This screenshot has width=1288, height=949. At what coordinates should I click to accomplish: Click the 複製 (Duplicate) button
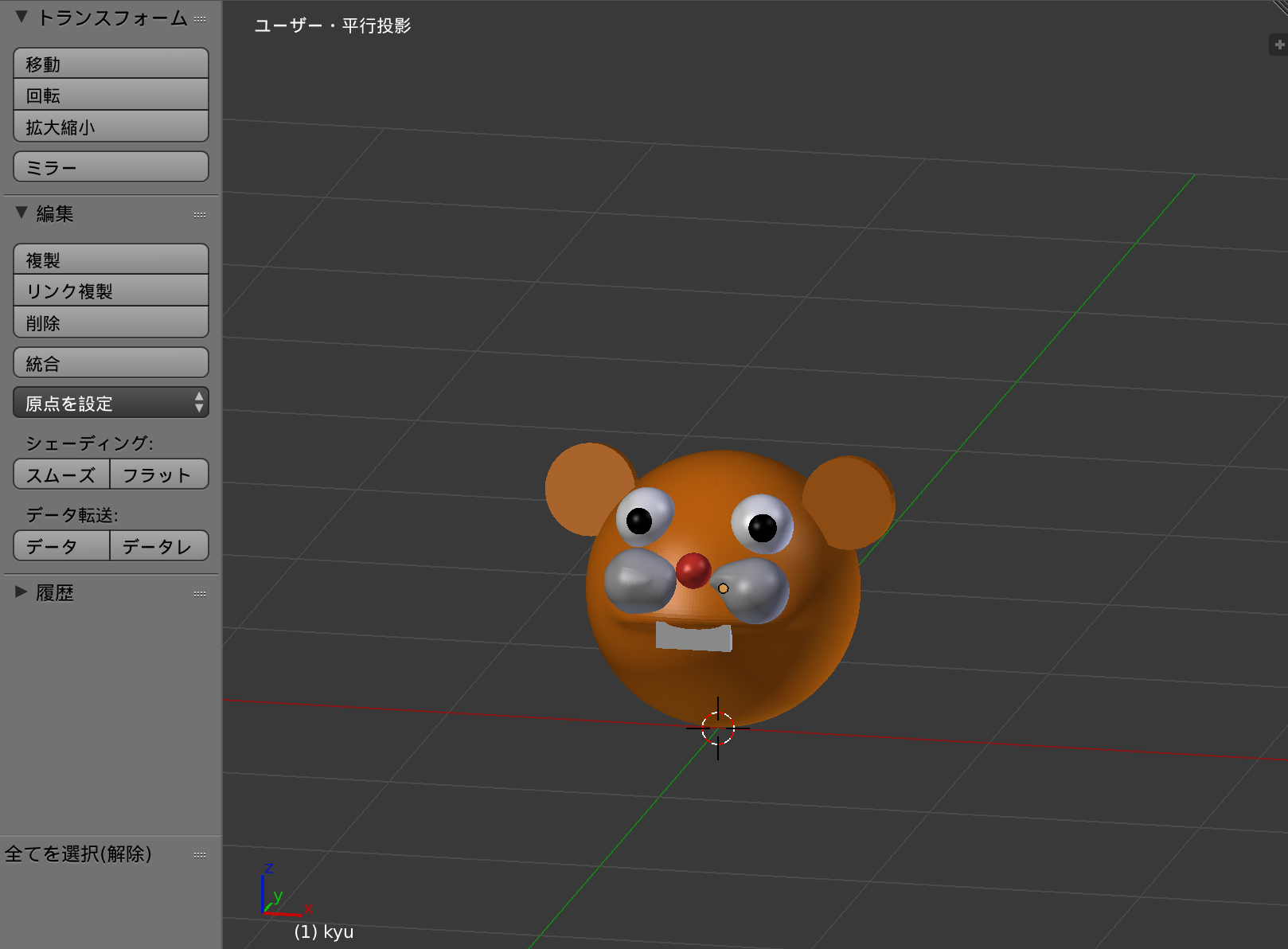[111, 260]
